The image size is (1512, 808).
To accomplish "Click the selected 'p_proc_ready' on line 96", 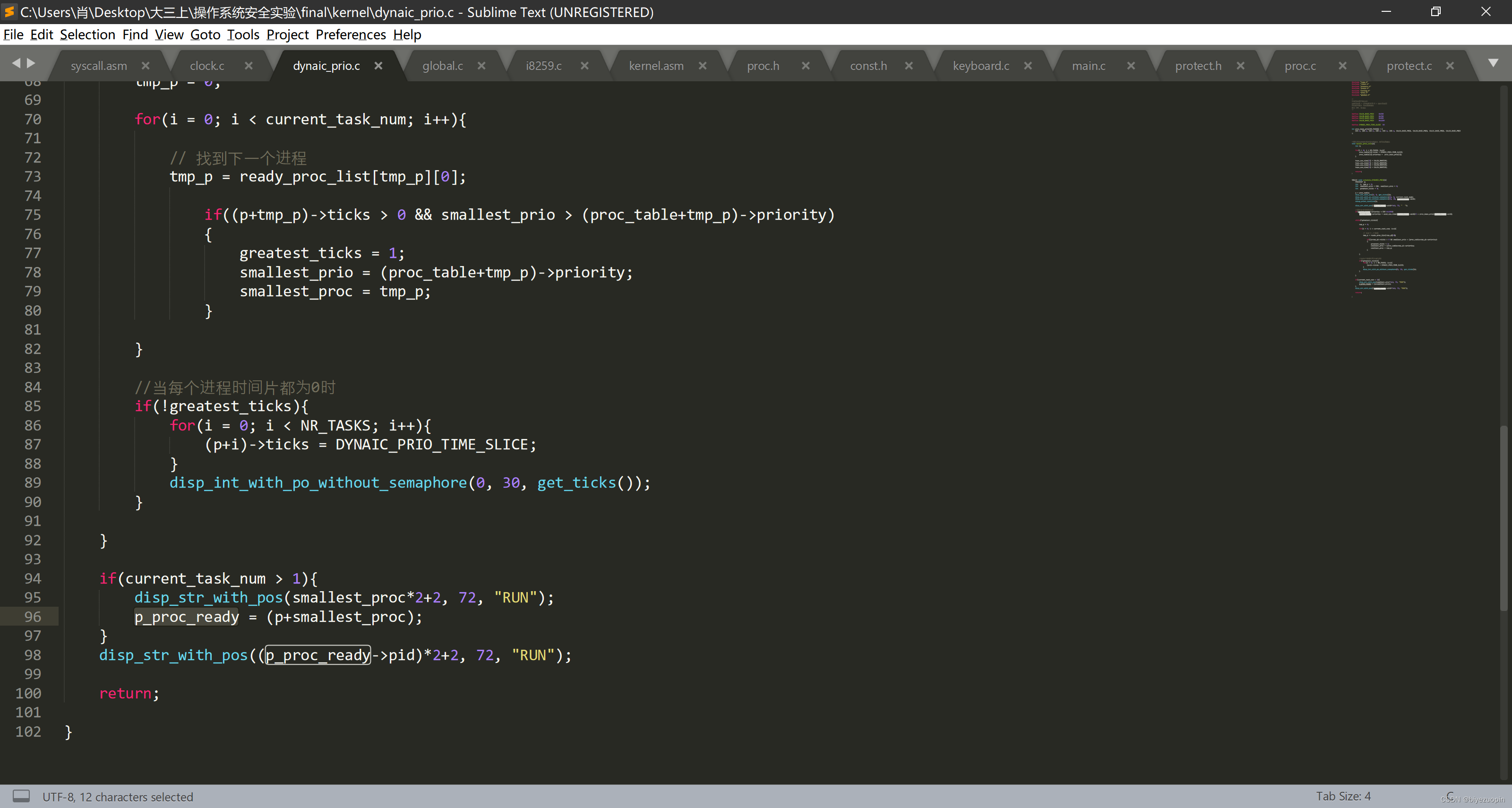I will pos(187,617).
